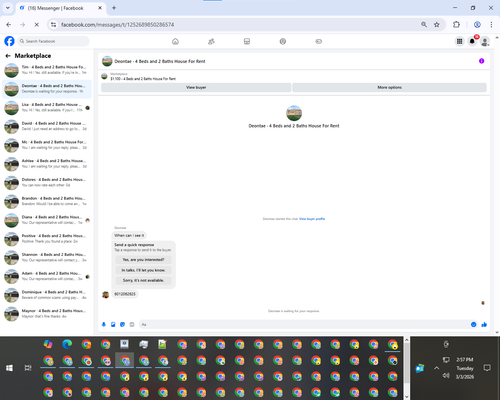The height and width of the screenshot is (400, 500).
Task: Choose a sticker icon in composer
Action: coord(122,324)
